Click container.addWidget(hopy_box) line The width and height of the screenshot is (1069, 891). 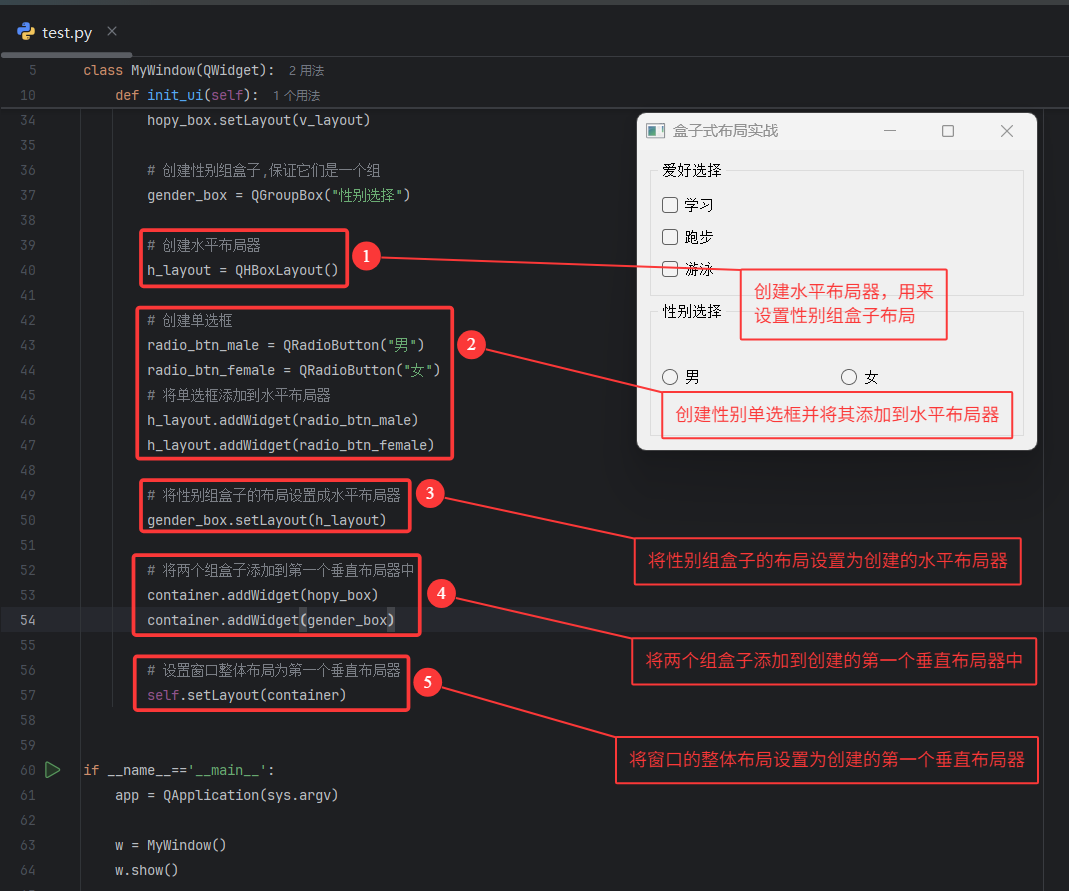tap(263, 595)
